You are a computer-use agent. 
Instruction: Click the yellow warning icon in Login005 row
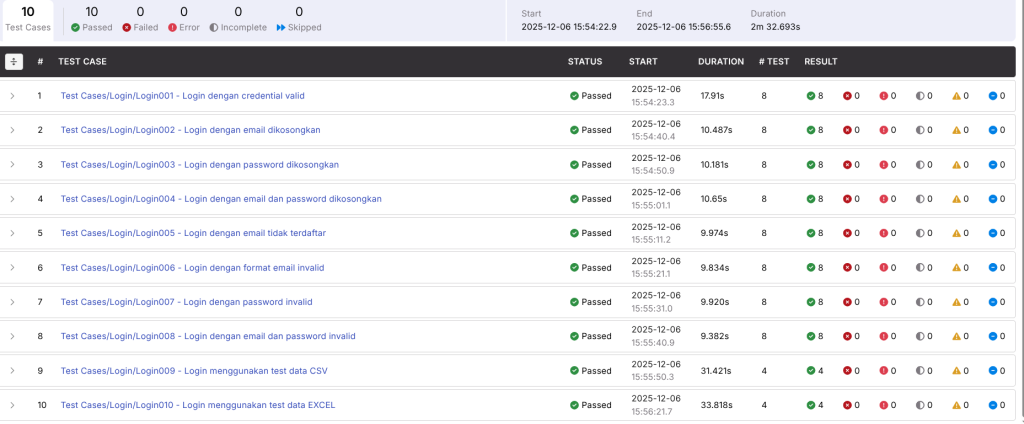click(x=956, y=233)
